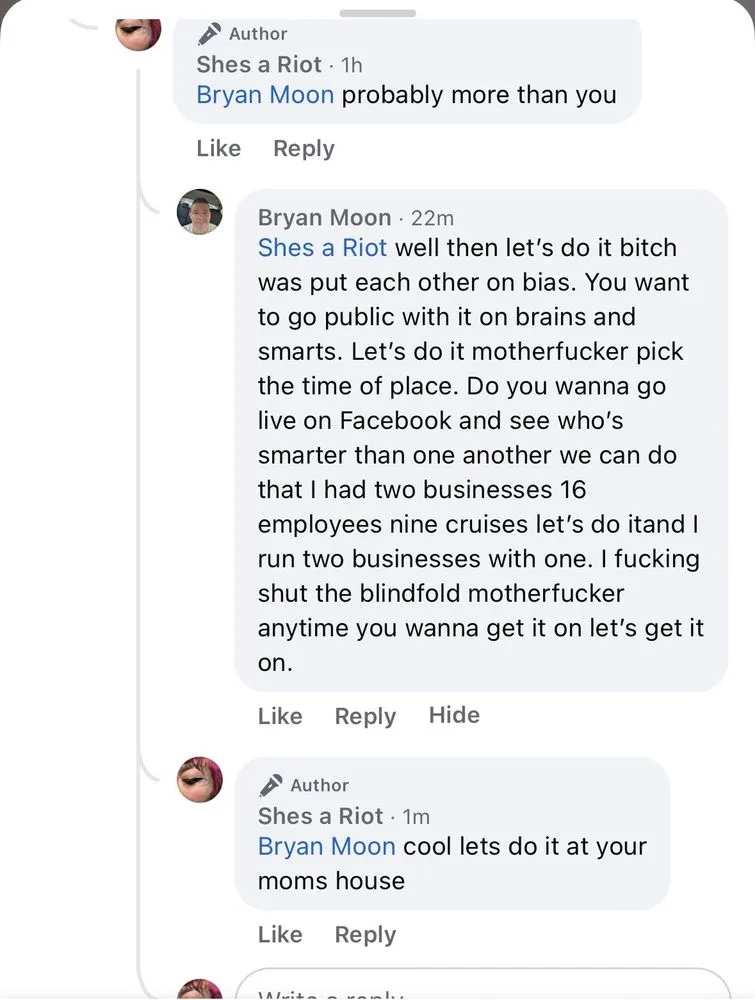Screen dimensions: 755x1000
Task: Focus the Write a reply field
Action: pos(480,990)
